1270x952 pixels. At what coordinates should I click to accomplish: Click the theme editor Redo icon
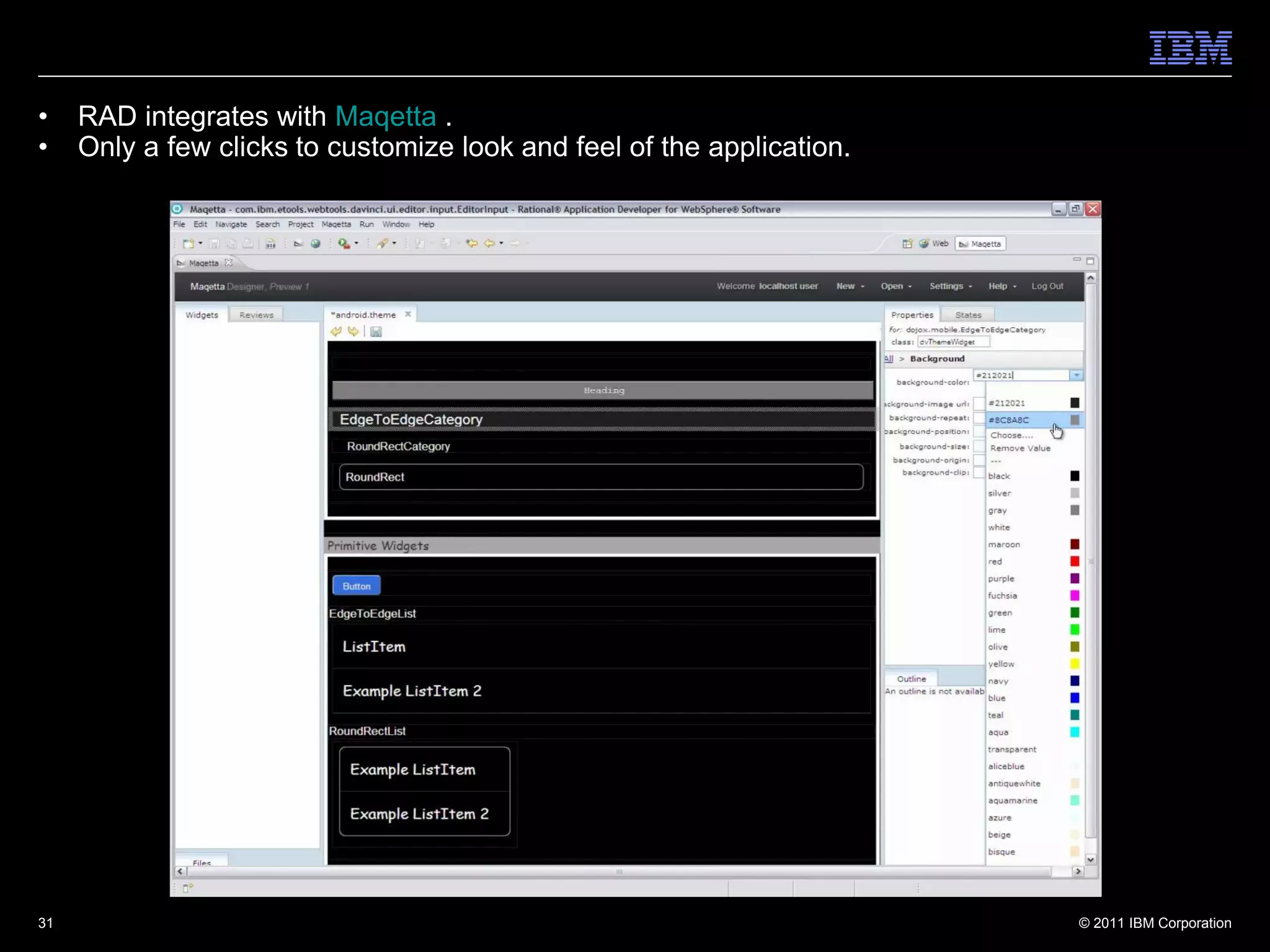pyautogui.click(x=353, y=332)
